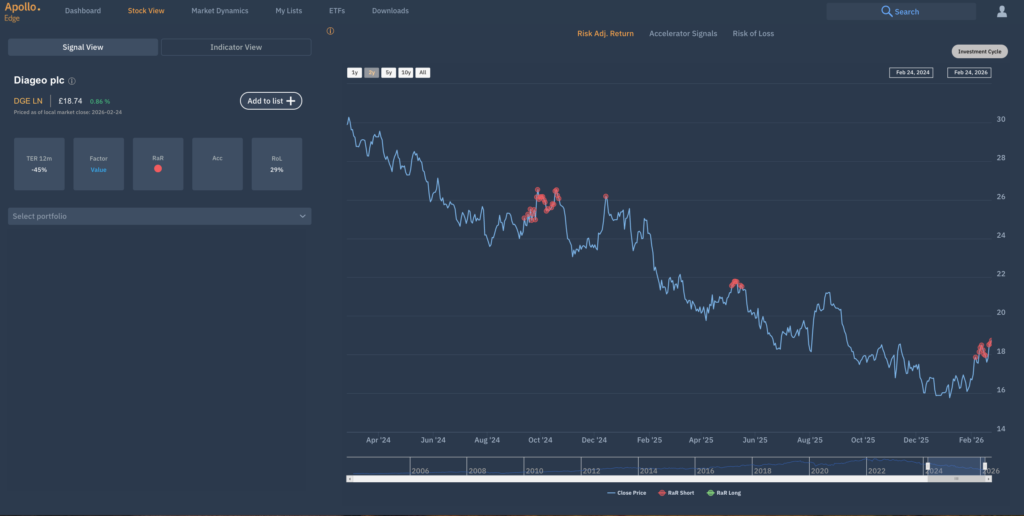1024x516 pixels.
Task: Switch to Indicator View
Action: [x=236, y=47]
